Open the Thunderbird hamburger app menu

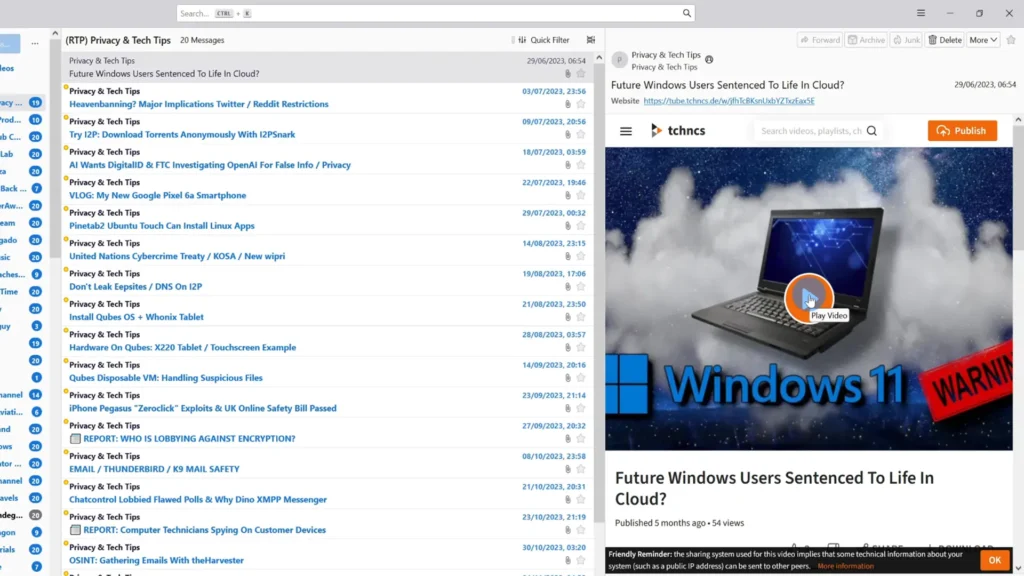point(921,13)
